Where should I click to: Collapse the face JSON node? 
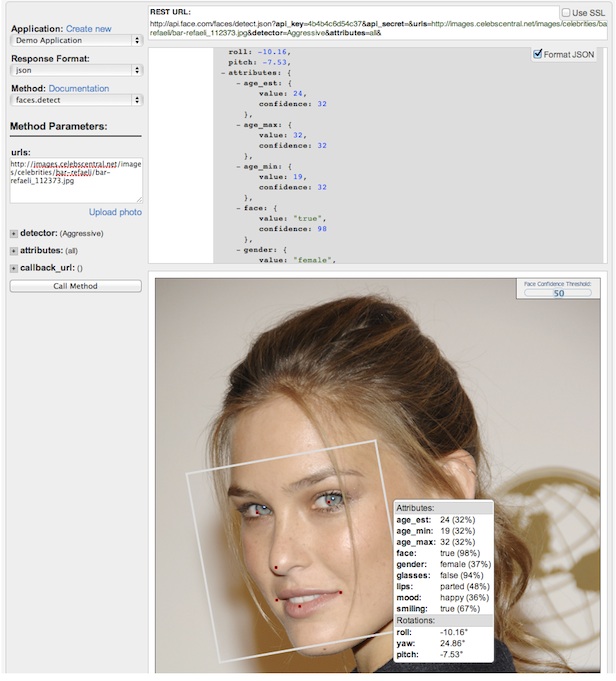pos(238,207)
